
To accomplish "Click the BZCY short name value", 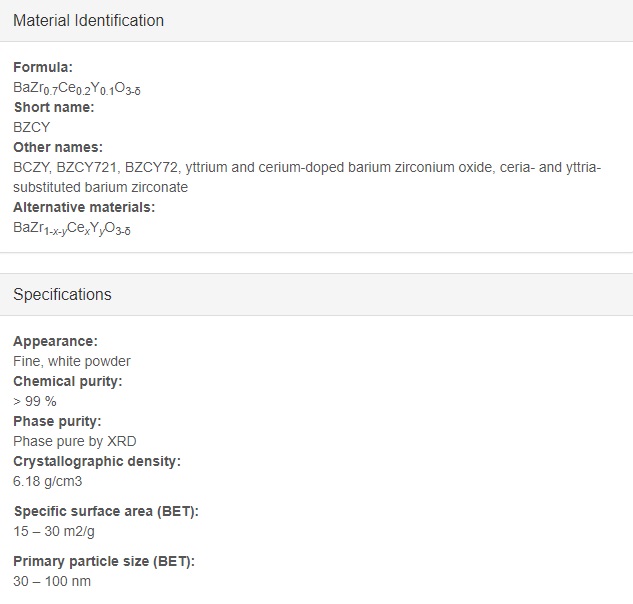I will (x=31, y=127).
